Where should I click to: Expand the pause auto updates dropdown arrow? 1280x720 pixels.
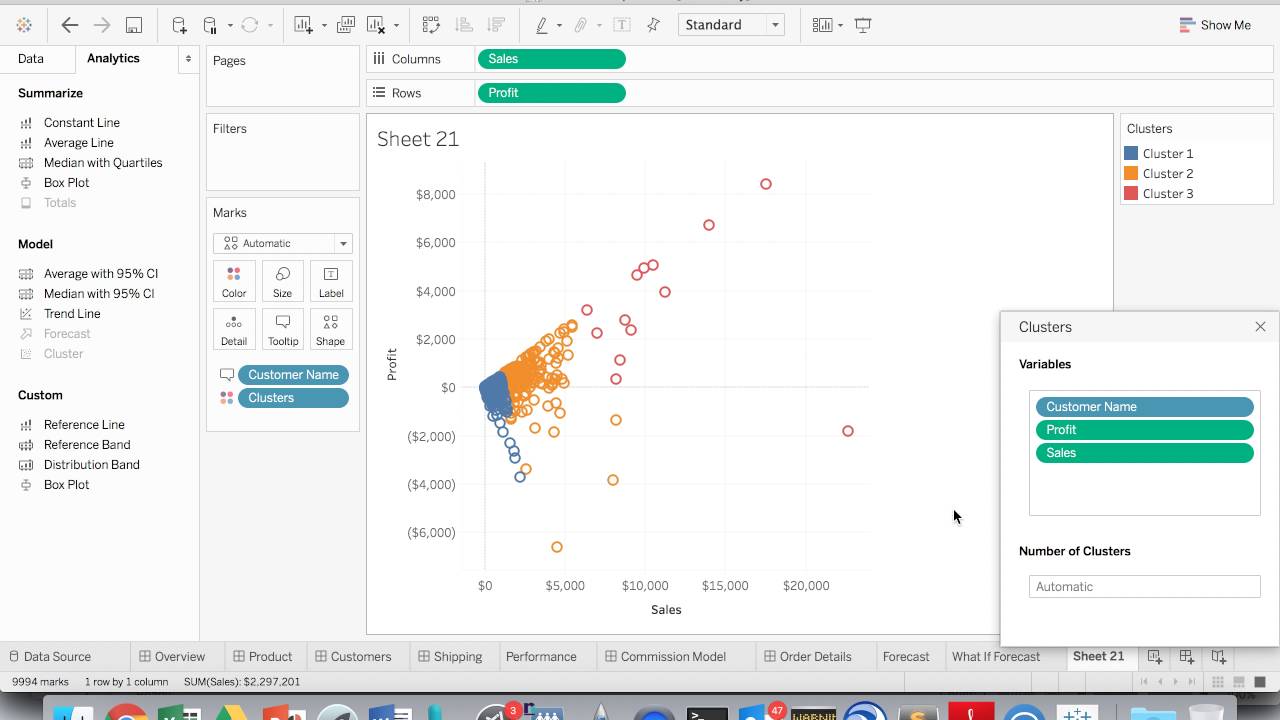tap(230, 26)
